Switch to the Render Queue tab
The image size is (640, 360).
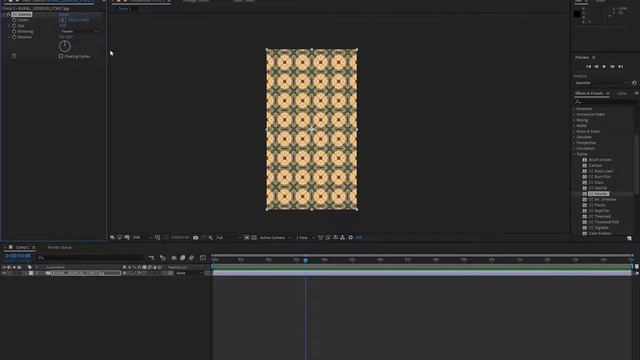[x=60, y=247]
